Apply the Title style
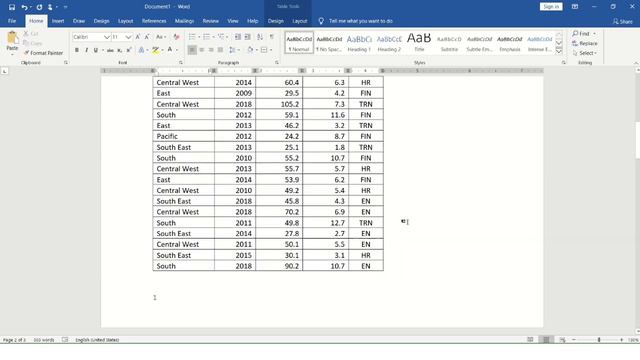Image resolution: width=640 pixels, height=360 pixels. tap(419, 42)
